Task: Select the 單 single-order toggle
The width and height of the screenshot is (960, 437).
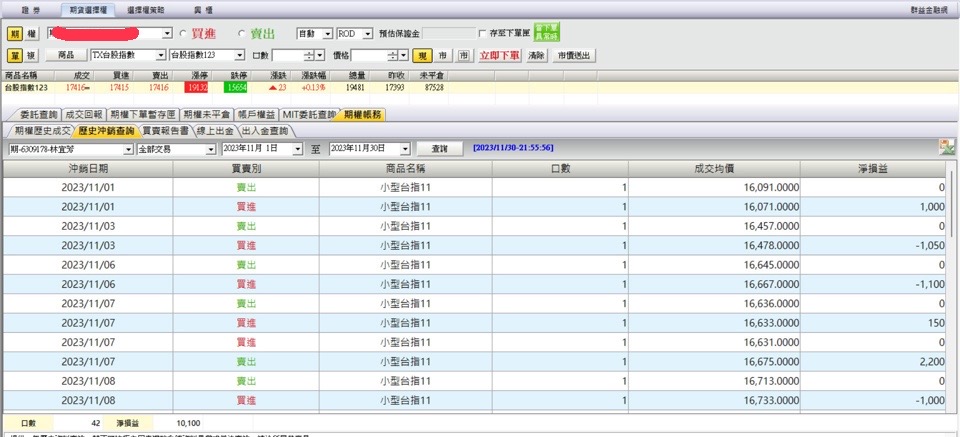Action: click(x=15, y=55)
